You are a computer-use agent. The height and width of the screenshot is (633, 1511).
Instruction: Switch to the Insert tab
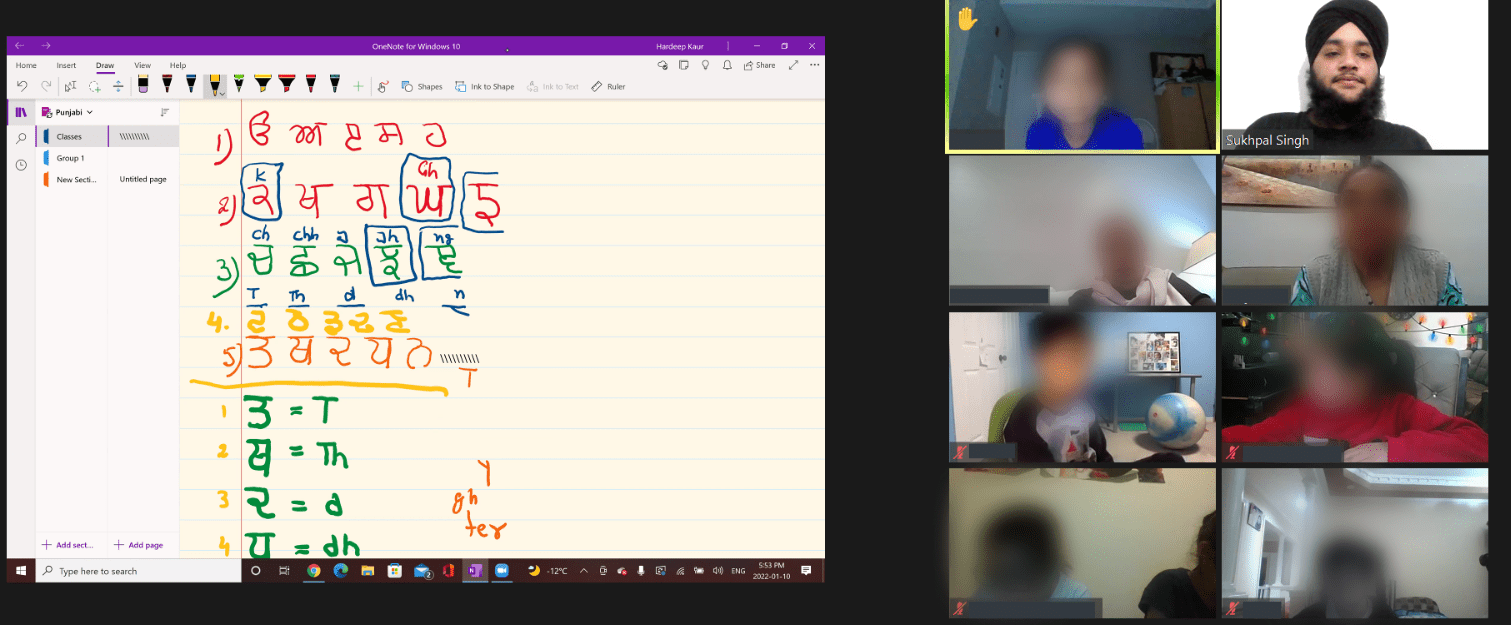click(66, 65)
